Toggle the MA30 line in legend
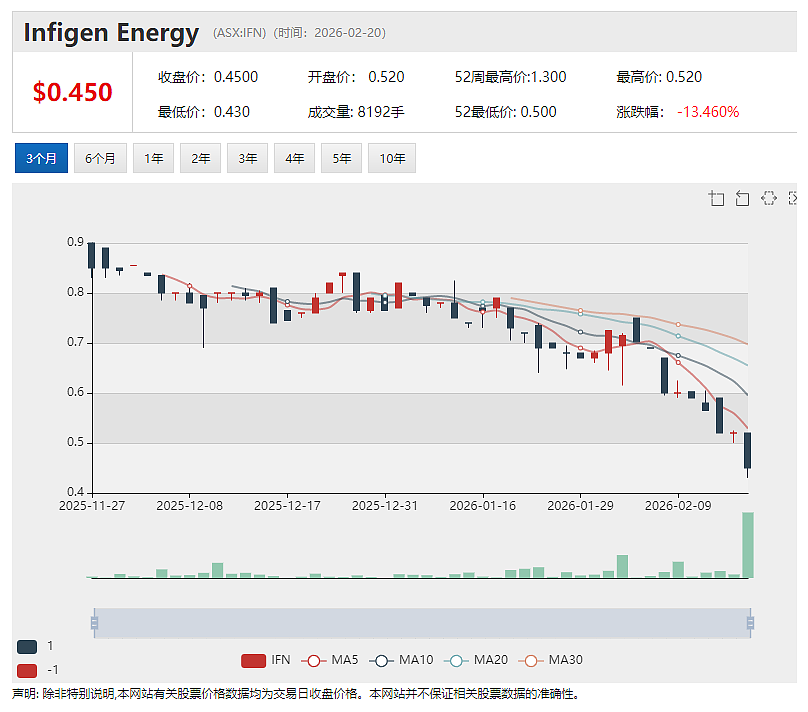 click(x=551, y=660)
